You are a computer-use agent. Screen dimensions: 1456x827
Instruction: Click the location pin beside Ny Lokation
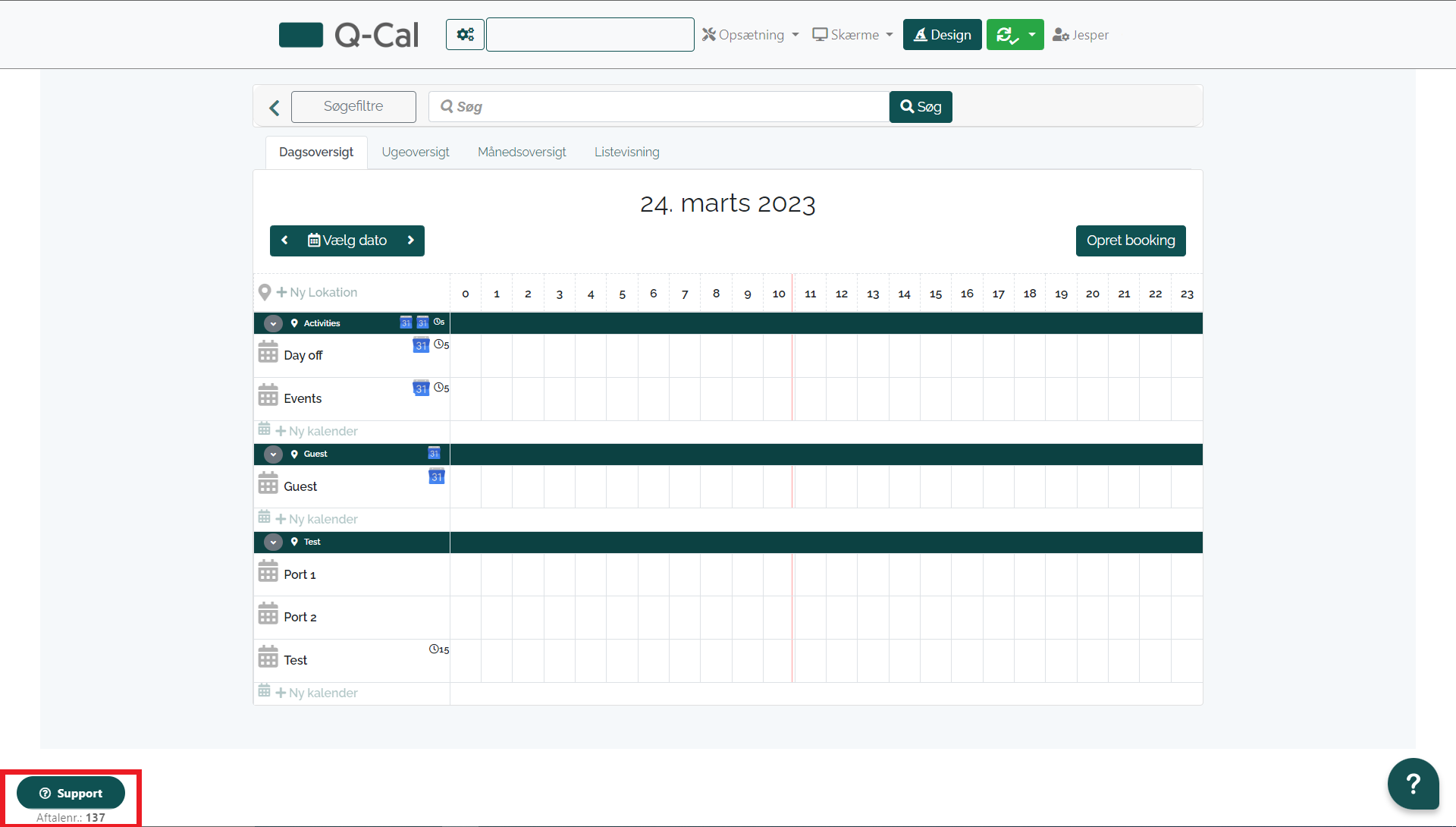tap(265, 292)
